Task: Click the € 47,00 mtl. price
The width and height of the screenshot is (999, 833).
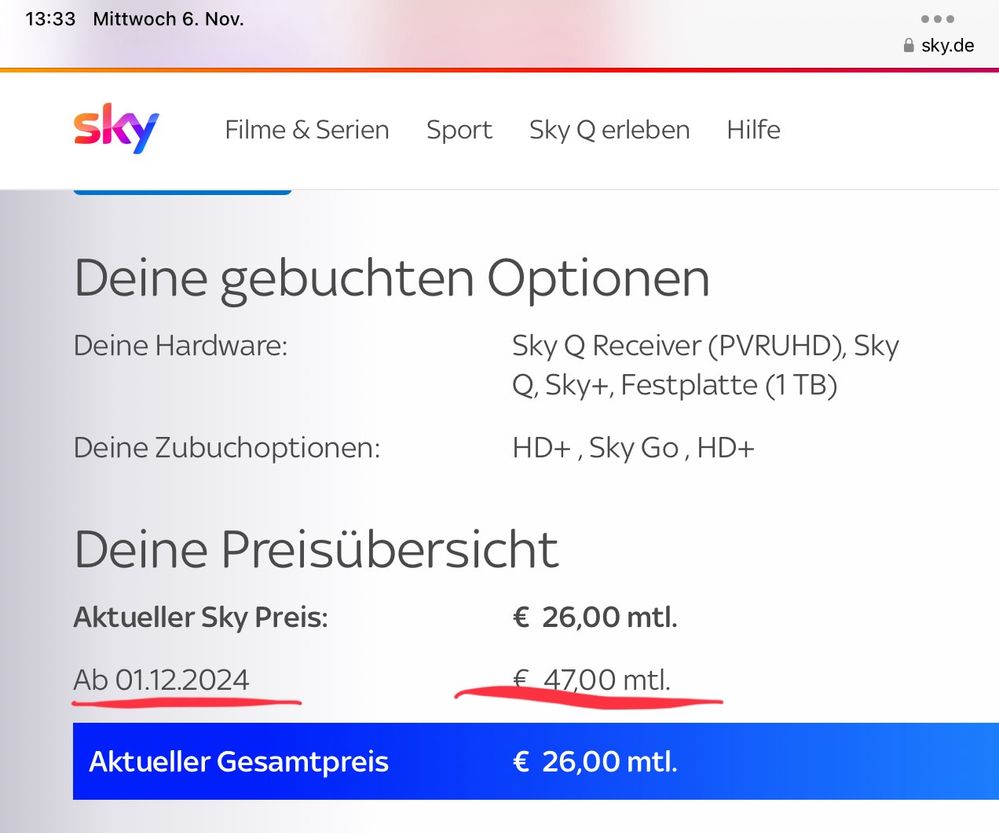Action: 592,681
